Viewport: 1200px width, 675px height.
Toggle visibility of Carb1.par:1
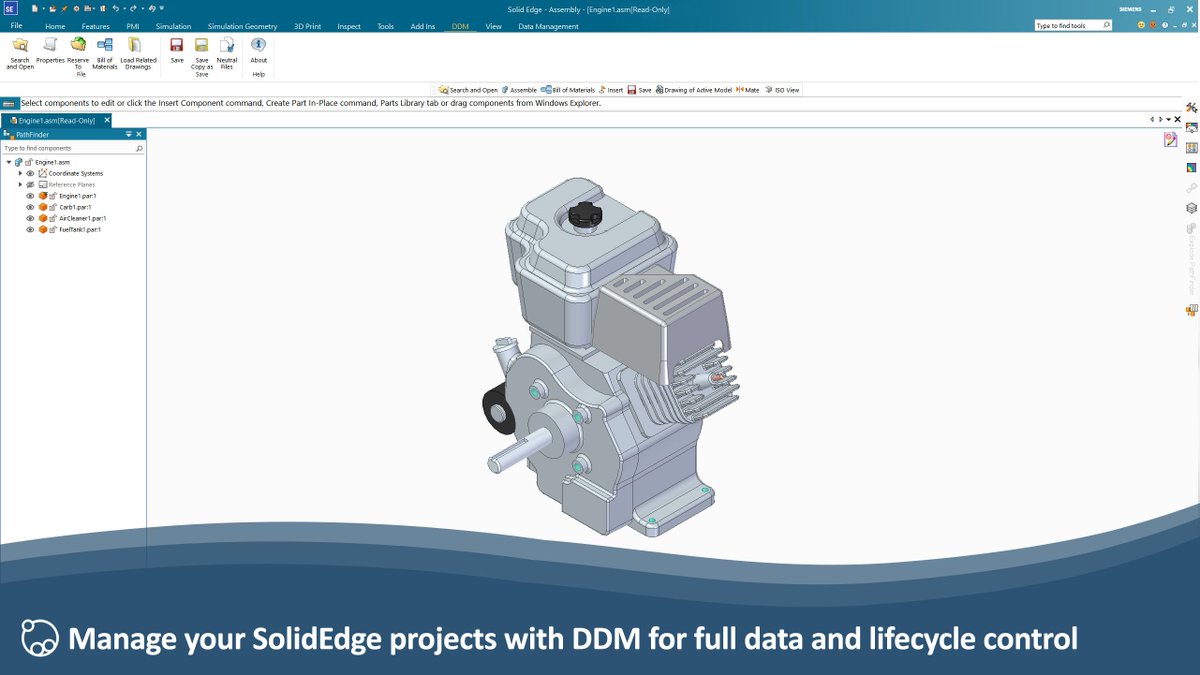(30, 206)
